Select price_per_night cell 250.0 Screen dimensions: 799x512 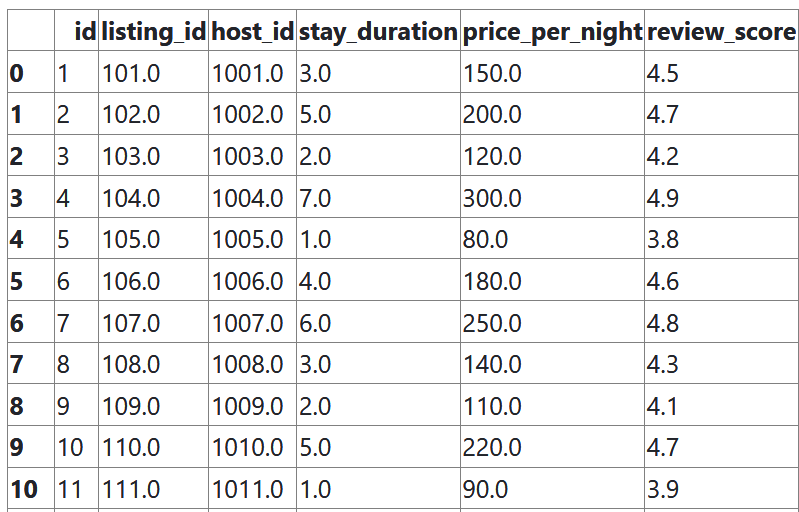point(492,323)
